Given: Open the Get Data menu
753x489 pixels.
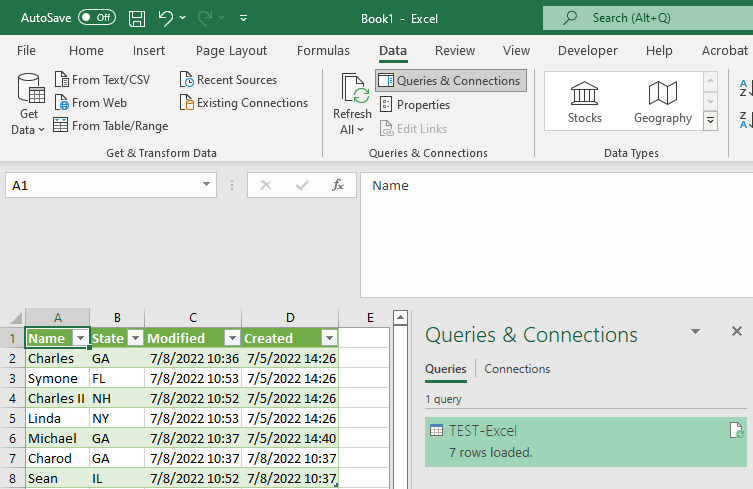Looking at the screenshot, I should (29, 105).
